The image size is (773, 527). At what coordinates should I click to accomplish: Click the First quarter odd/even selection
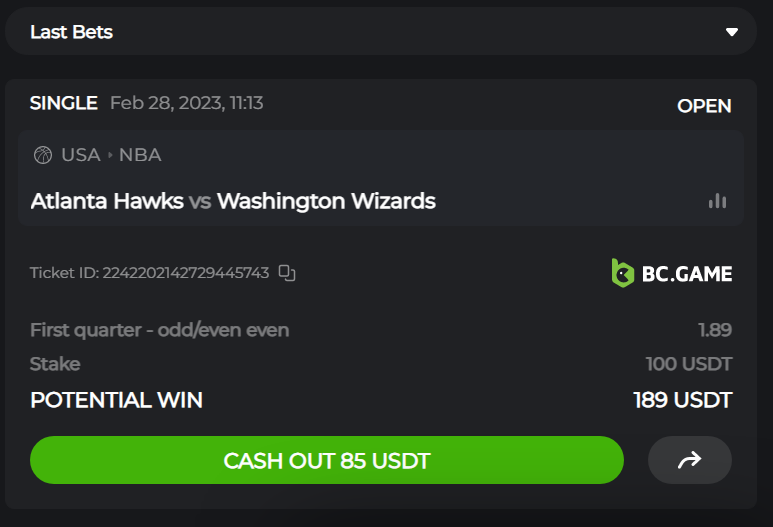coord(159,330)
